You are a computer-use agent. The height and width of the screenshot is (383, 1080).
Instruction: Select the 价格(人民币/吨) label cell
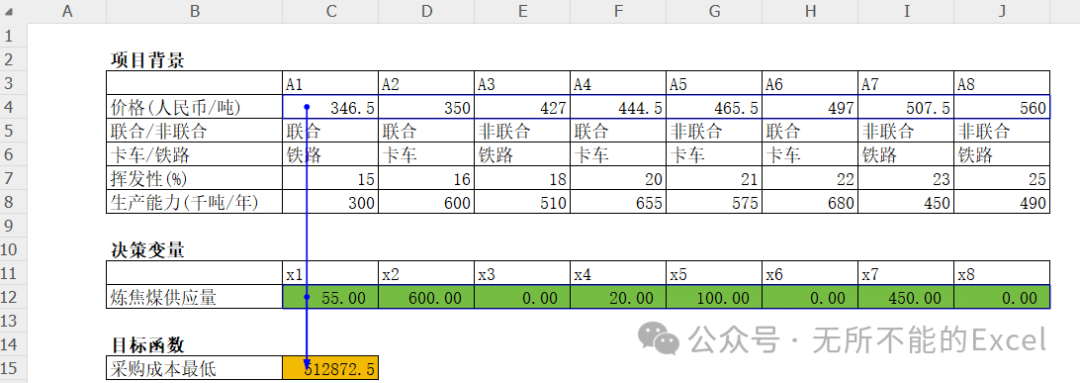194,107
